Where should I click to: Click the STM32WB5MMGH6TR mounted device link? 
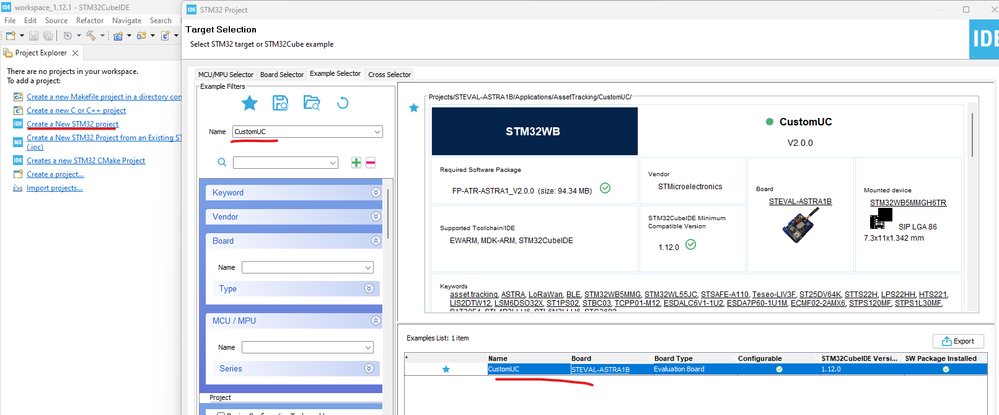(908, 203)
